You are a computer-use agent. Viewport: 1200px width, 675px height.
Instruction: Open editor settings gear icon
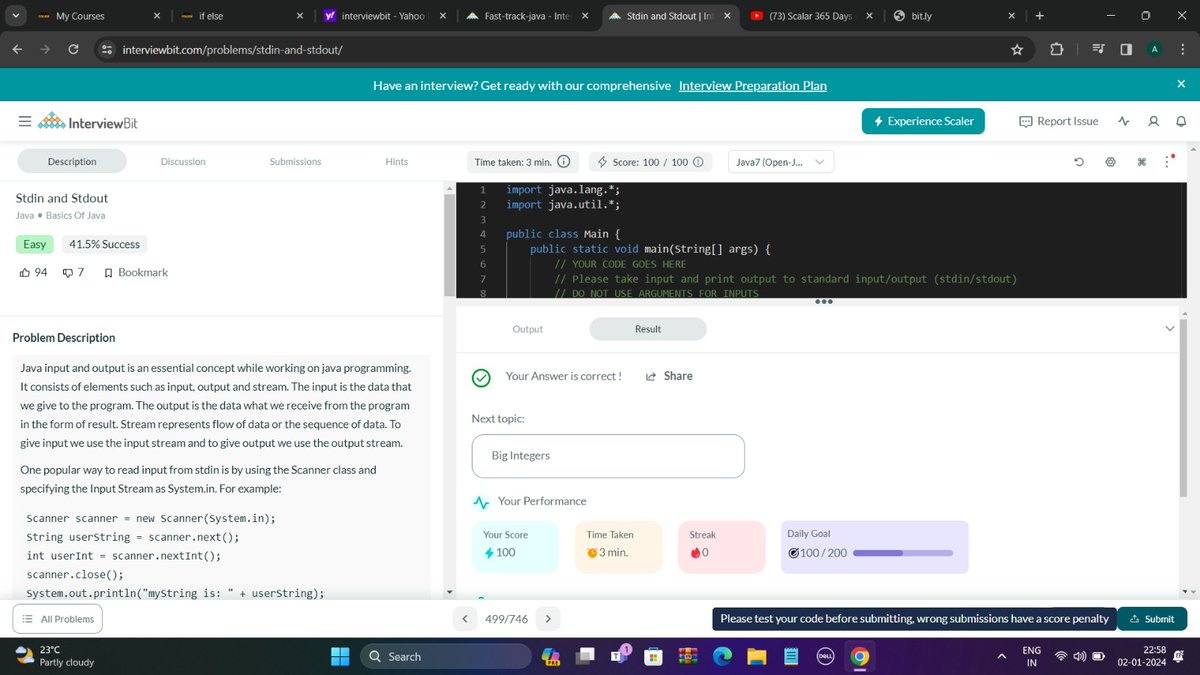coord(1110,162)
